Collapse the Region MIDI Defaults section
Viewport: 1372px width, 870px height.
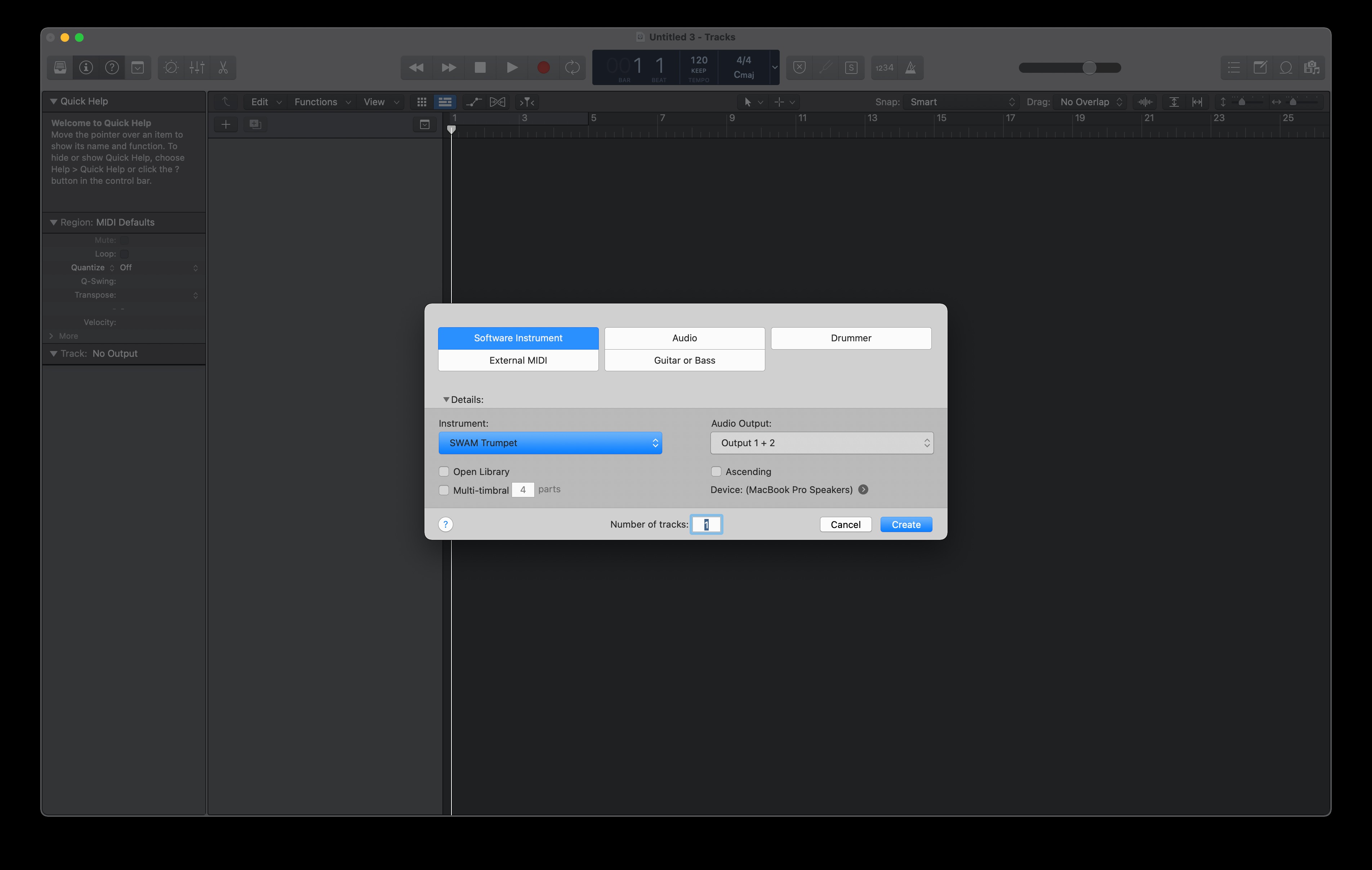(54, 222)
